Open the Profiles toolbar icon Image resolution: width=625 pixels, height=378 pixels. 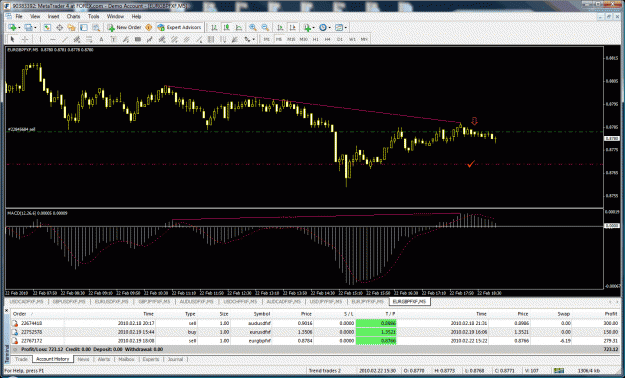tap(28, 28)
